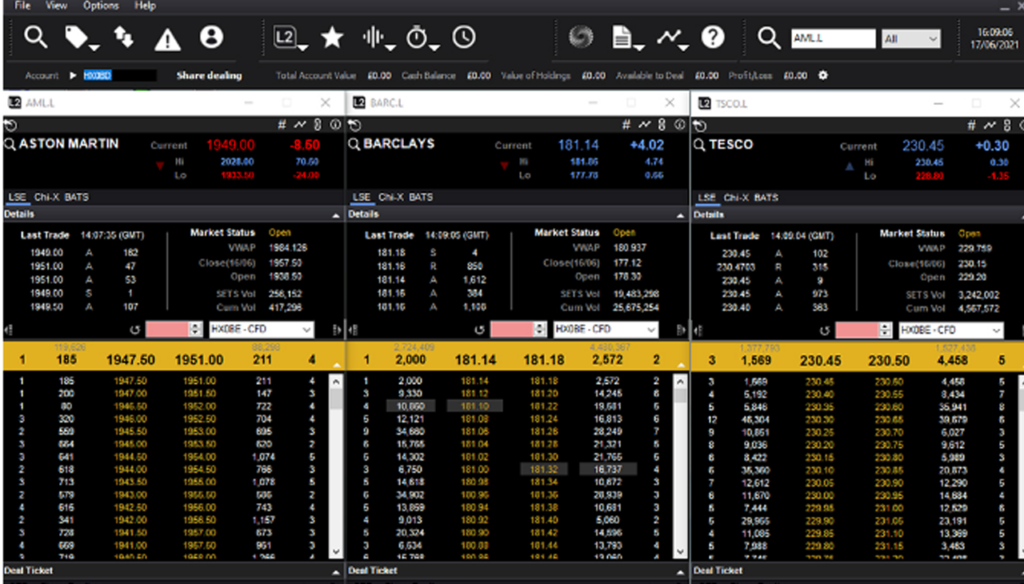Viewport: 1024px width, 584px height.
Task: Click the magnifier next to ASTON MARTIN
Action: coord(10,144)
